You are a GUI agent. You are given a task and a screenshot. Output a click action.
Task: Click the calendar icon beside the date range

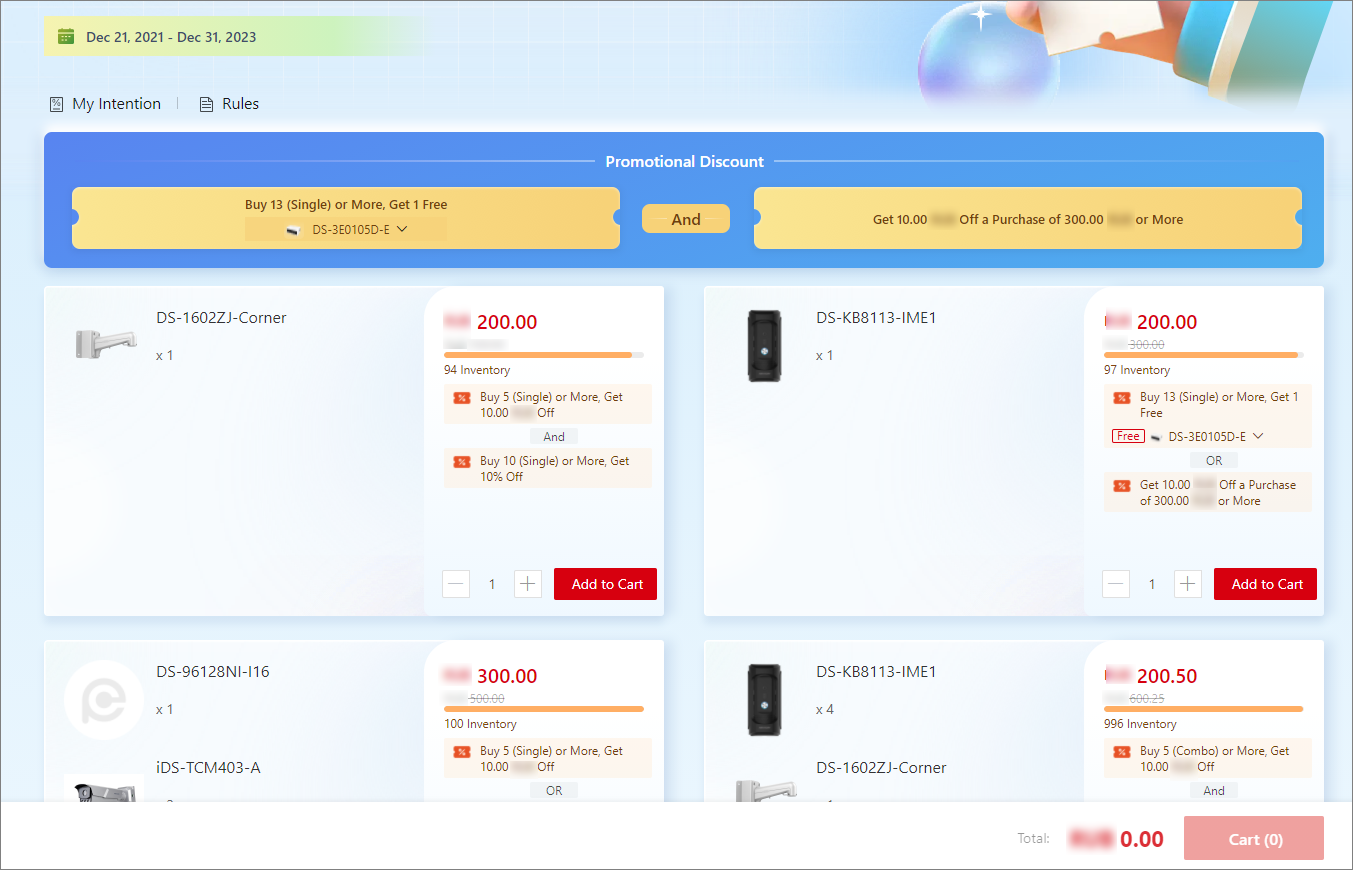tap(66, 37)
